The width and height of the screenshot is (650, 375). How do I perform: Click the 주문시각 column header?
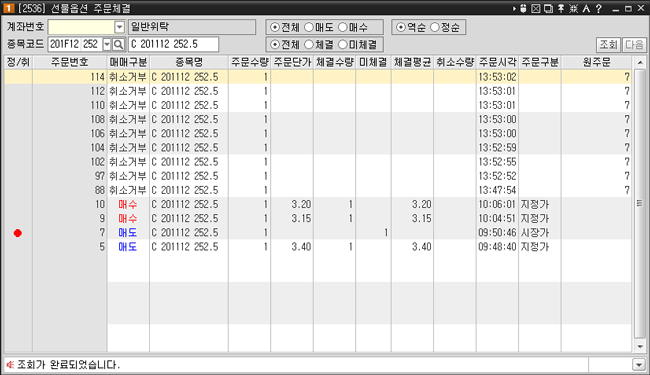click(x=497, y=63)
